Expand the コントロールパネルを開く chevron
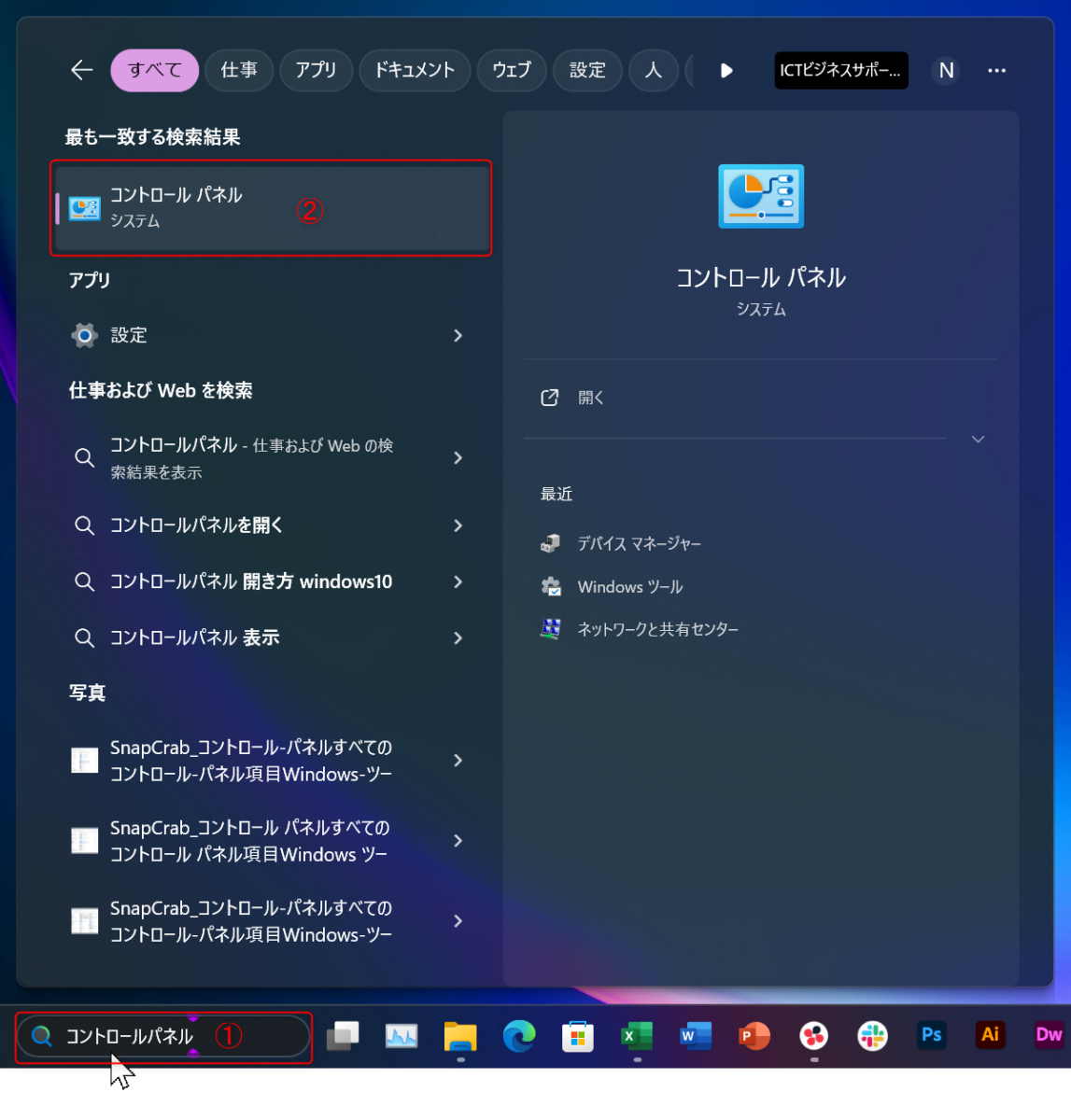 click(458, 525)
